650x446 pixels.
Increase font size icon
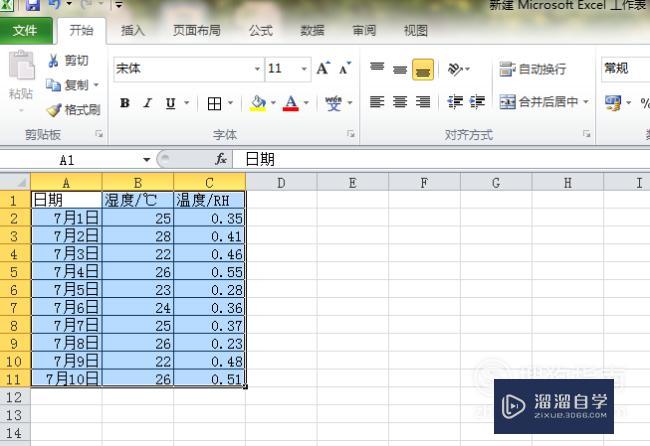(x=323, y=68)
